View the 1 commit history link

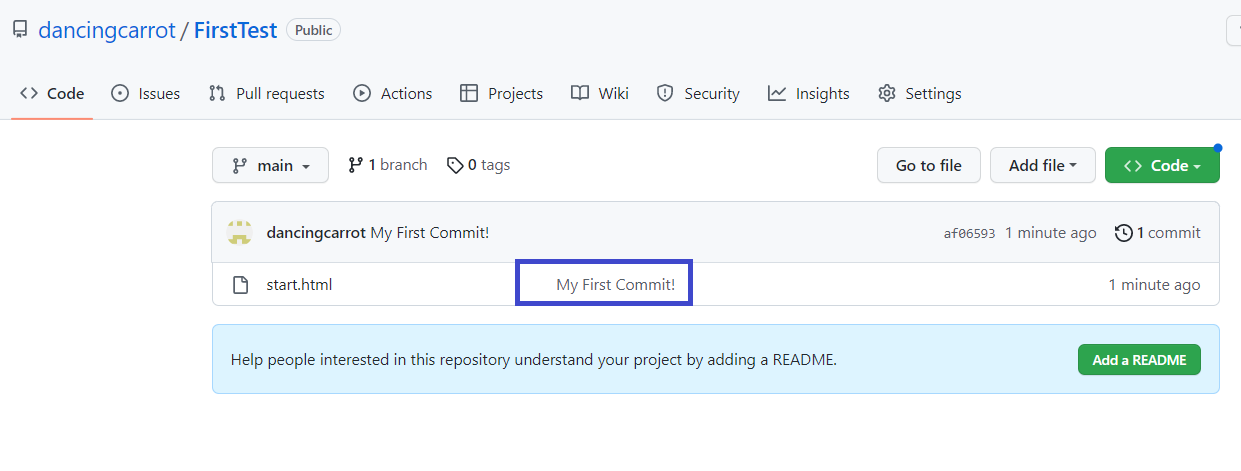coord(1158,233)
